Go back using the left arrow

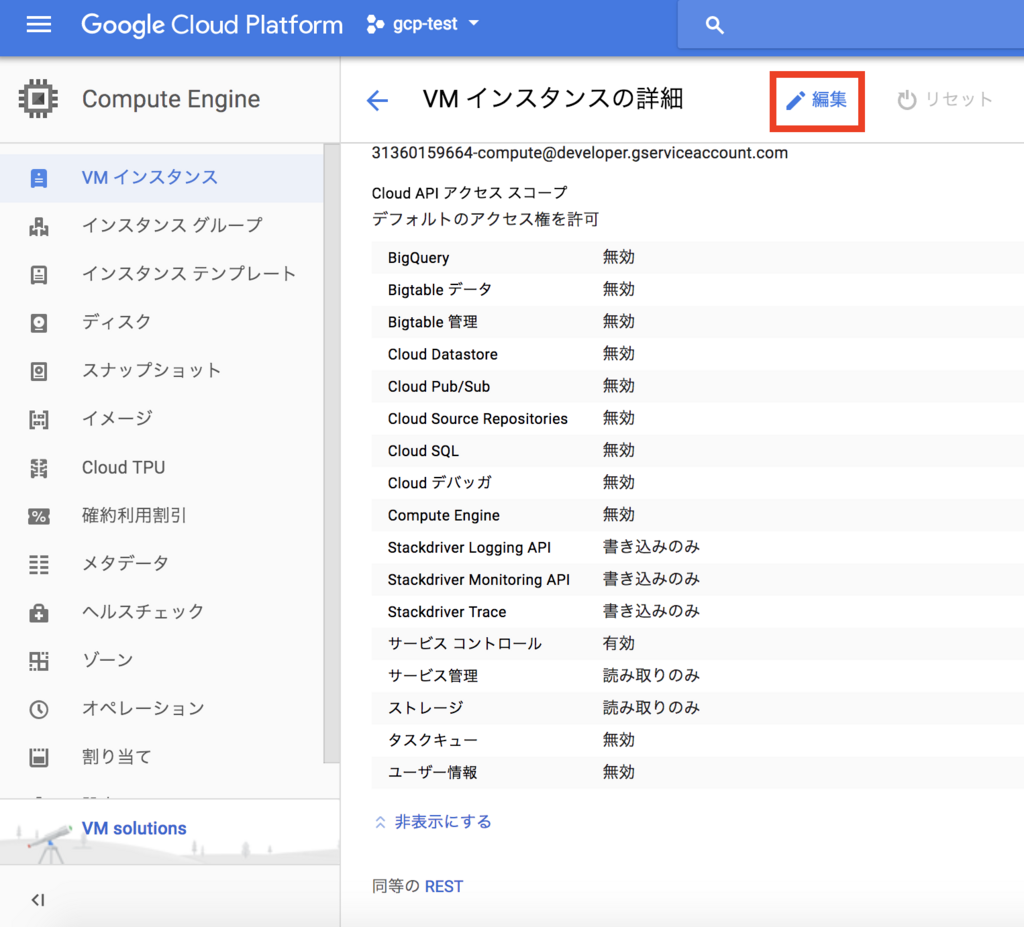(x=377, y=100)
